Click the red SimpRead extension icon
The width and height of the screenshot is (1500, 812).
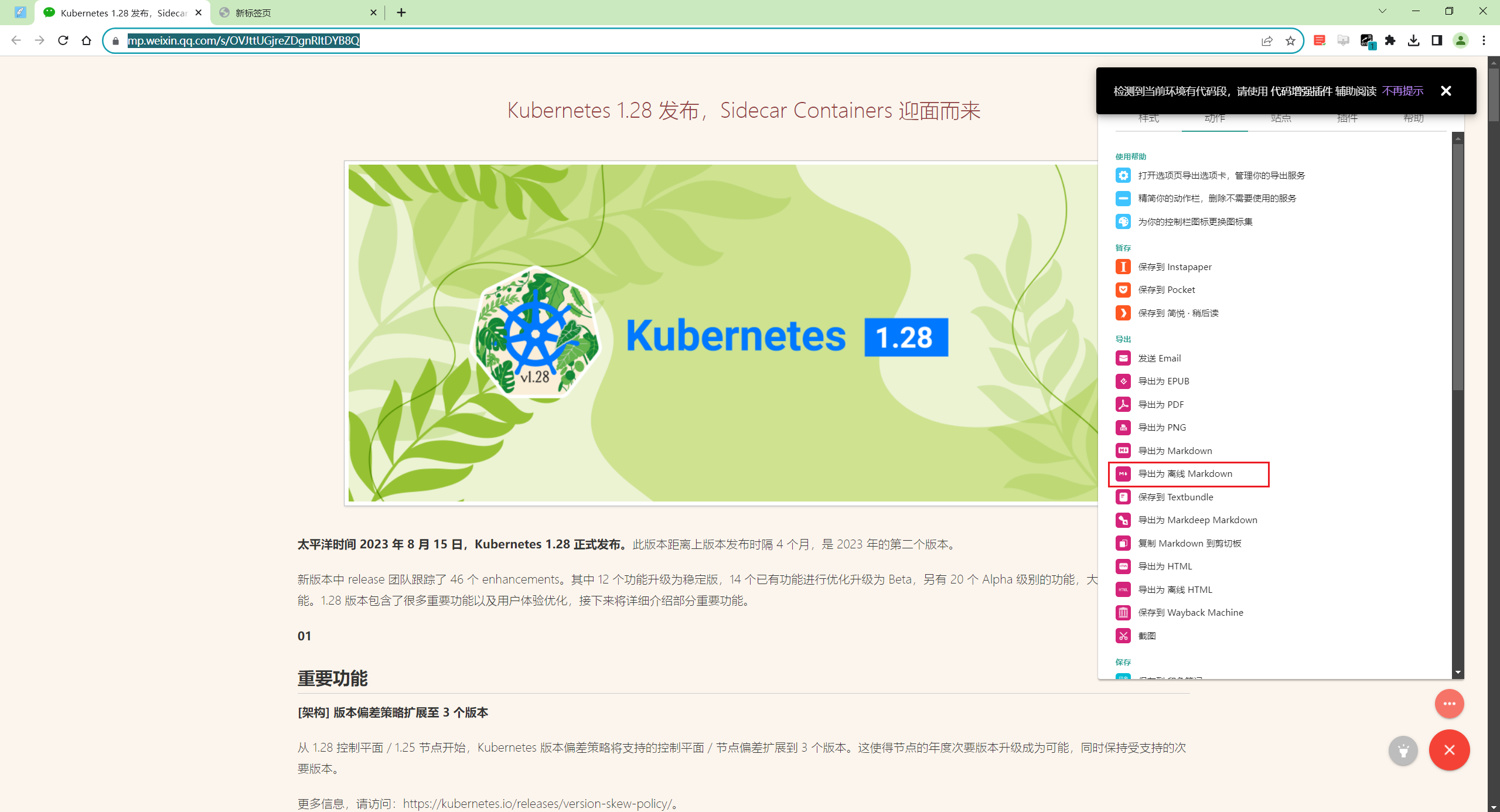point(1319,40)
